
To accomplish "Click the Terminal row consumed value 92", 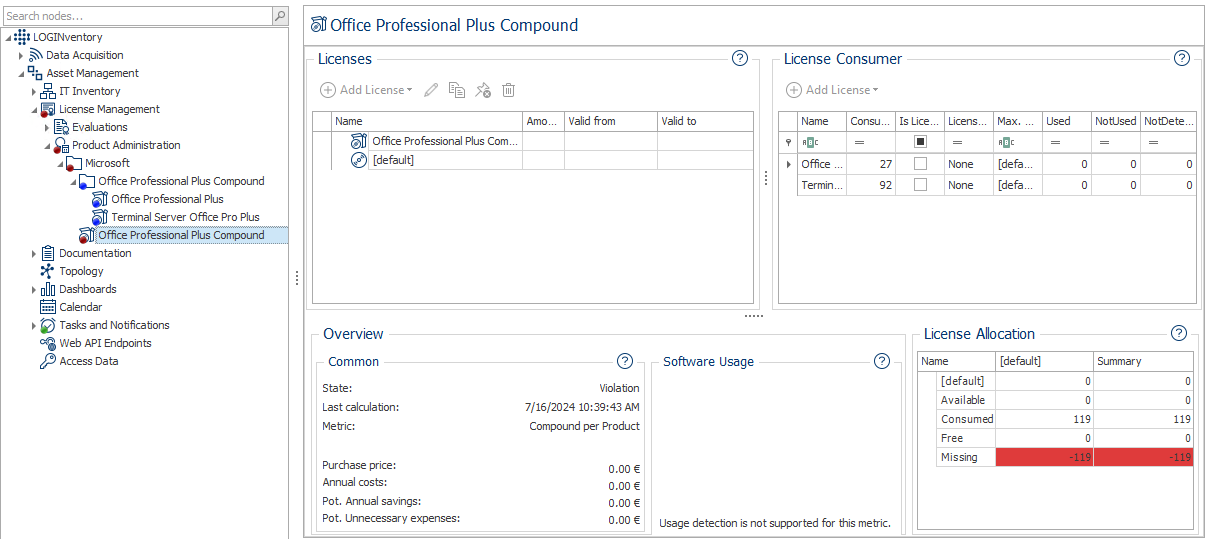I will [871, 185].
